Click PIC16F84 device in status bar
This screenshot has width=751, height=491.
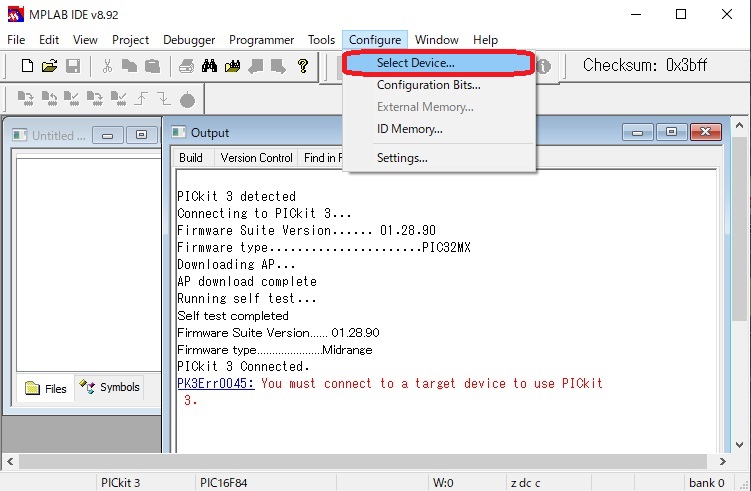click(x=224, y=482)
